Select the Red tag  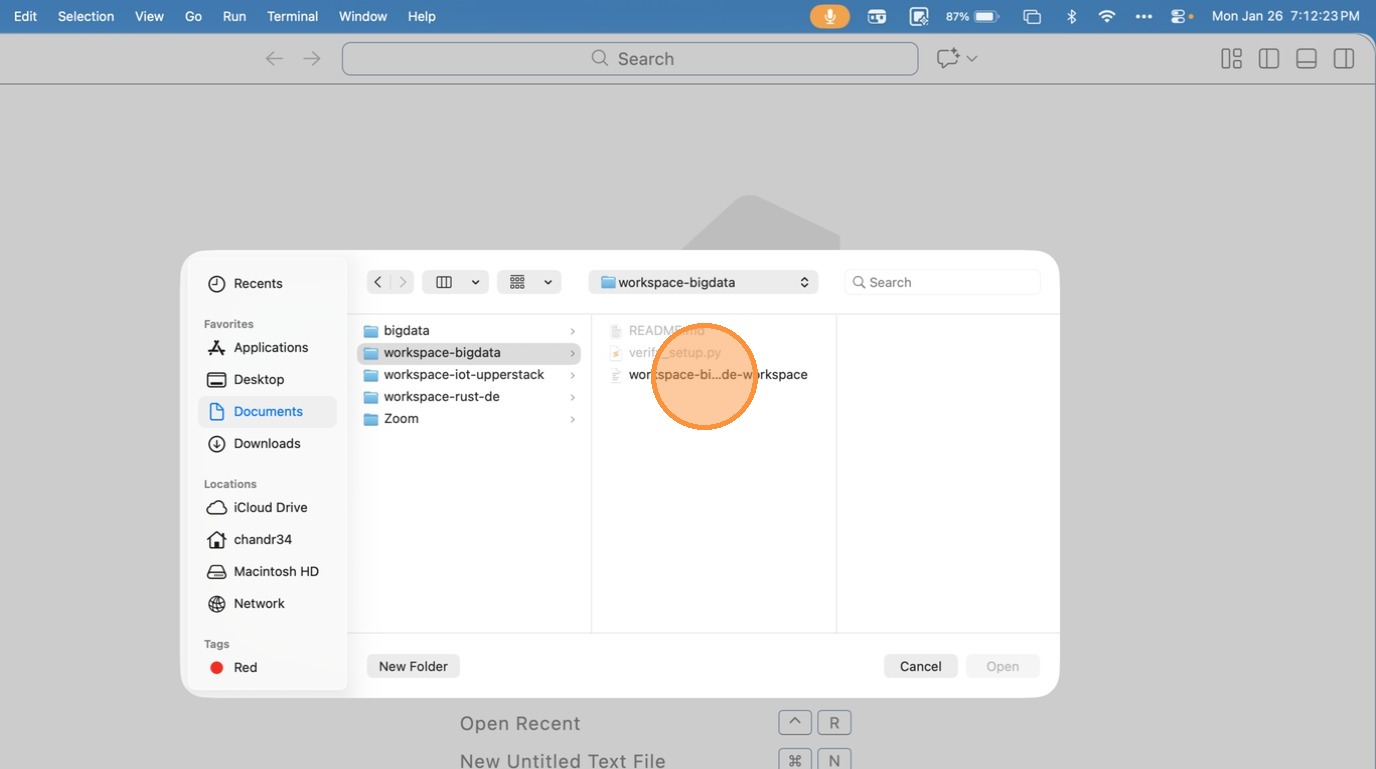(268, 668)
